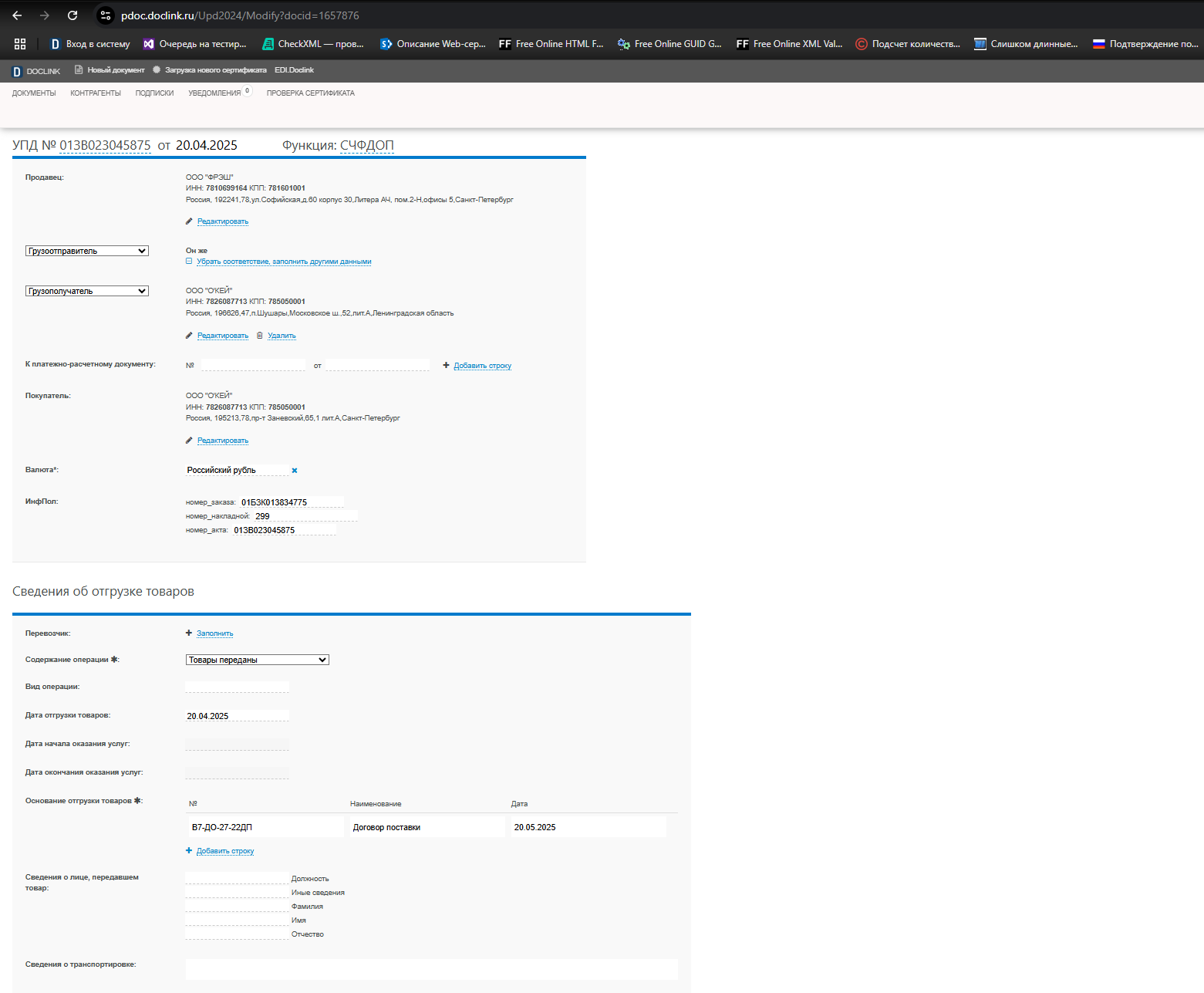Open 'Подтверждение по...' bookmark

point(1145,44)
